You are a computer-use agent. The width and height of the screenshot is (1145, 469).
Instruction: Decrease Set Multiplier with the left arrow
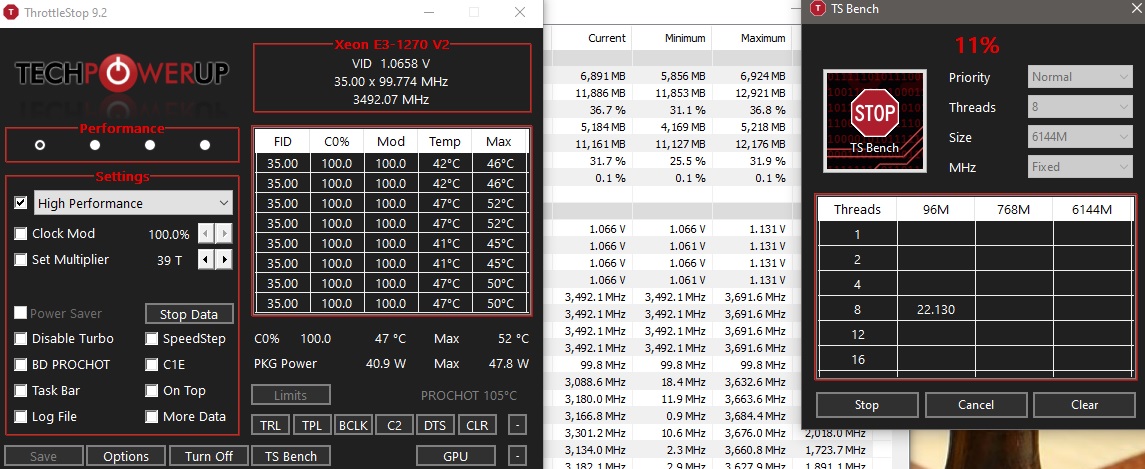click(207, 259)
